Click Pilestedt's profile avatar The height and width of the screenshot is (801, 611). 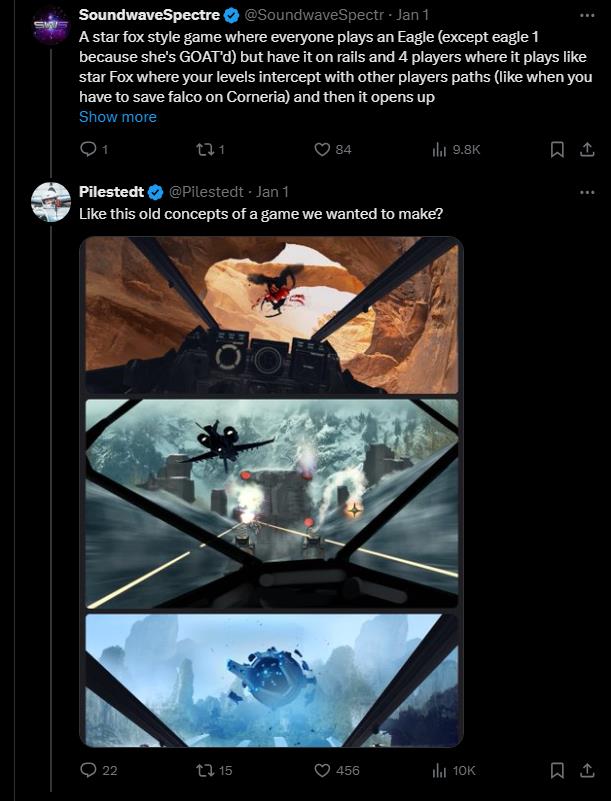point(50,200)
